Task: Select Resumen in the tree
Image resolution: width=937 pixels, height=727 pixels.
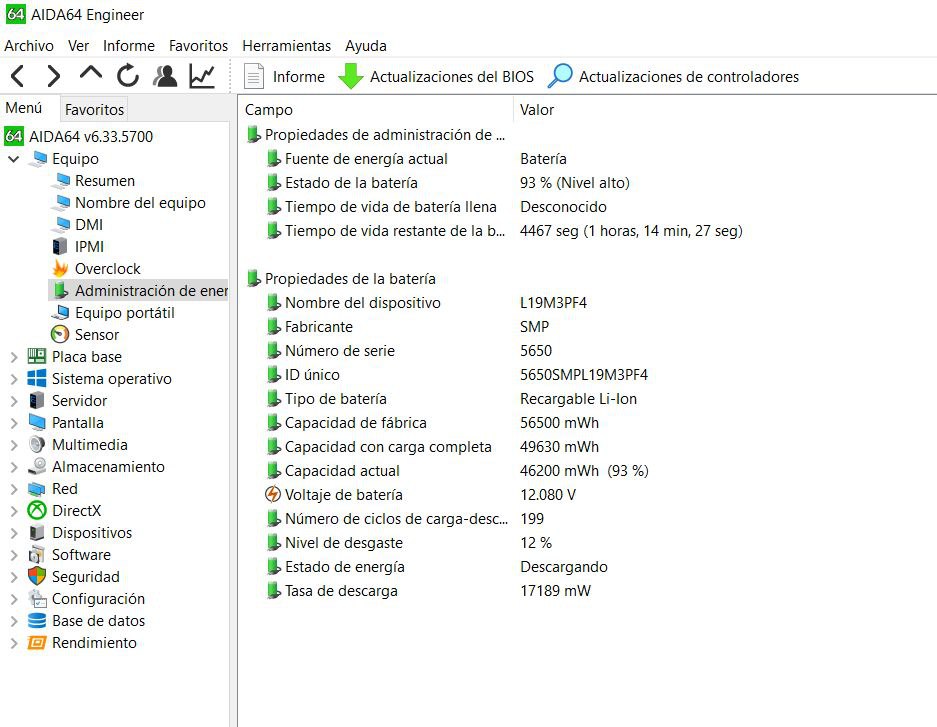Action: 105,180
